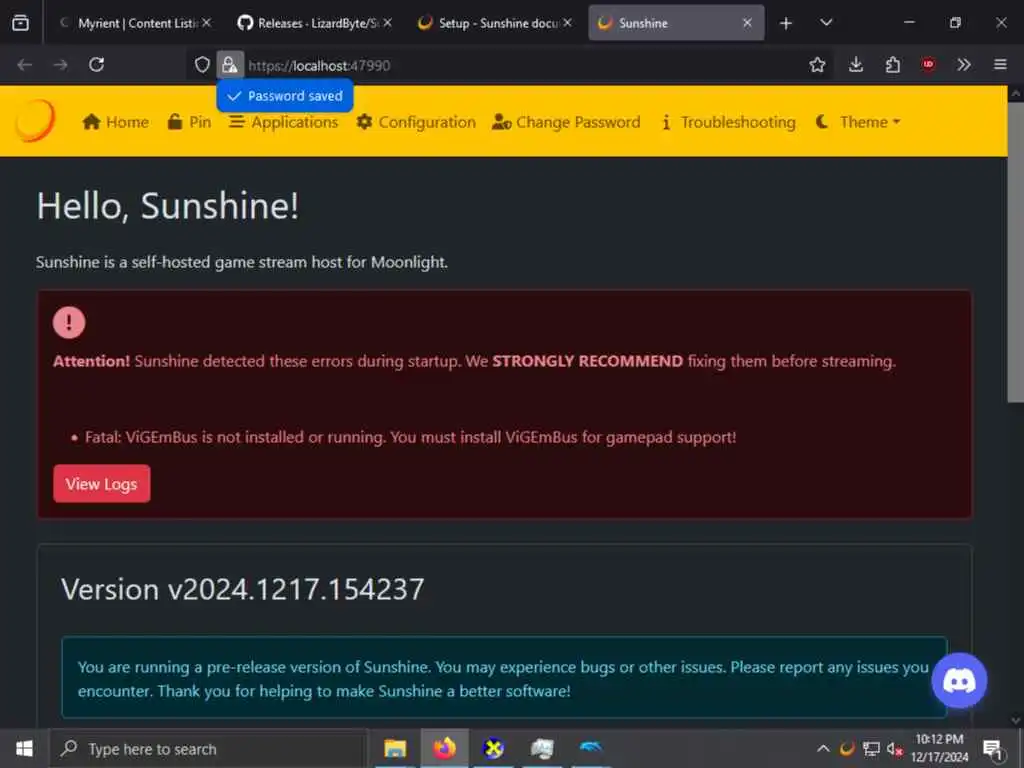Select the Hello, Sunshine! heading
Image resolution: width=1024 pixels, height=768 pixels.
click(x=168, y=206)
